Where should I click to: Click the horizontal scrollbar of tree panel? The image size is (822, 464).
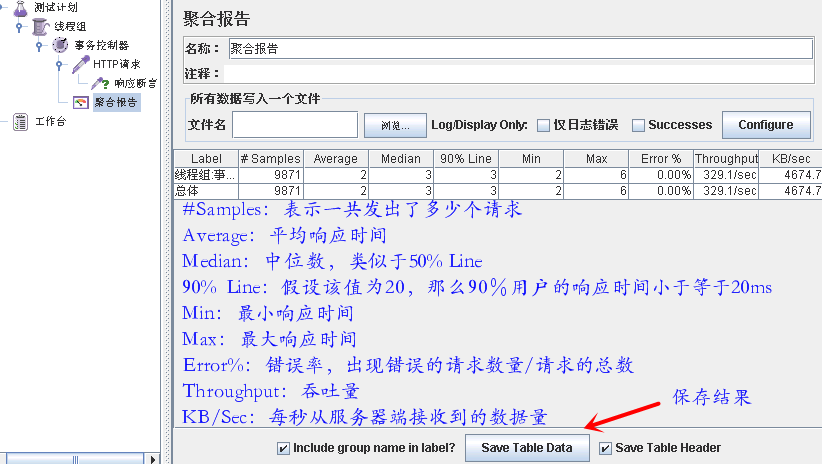pos(74,459)
